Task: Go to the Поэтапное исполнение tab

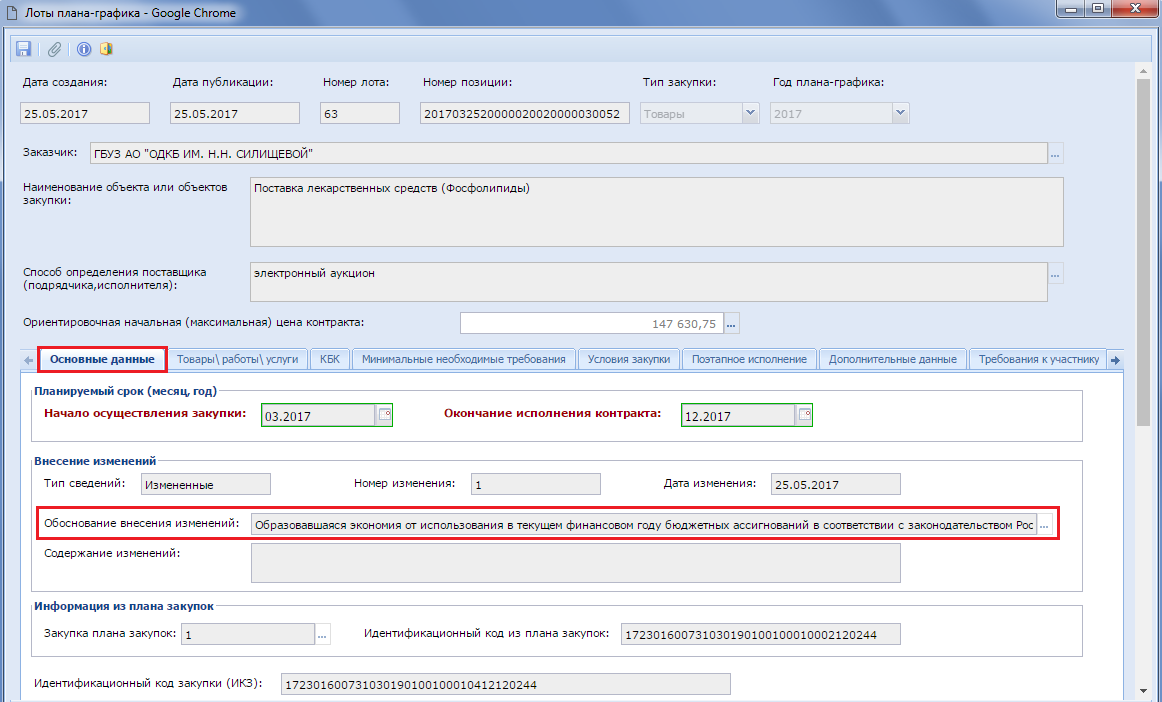Action: point(749,359)
